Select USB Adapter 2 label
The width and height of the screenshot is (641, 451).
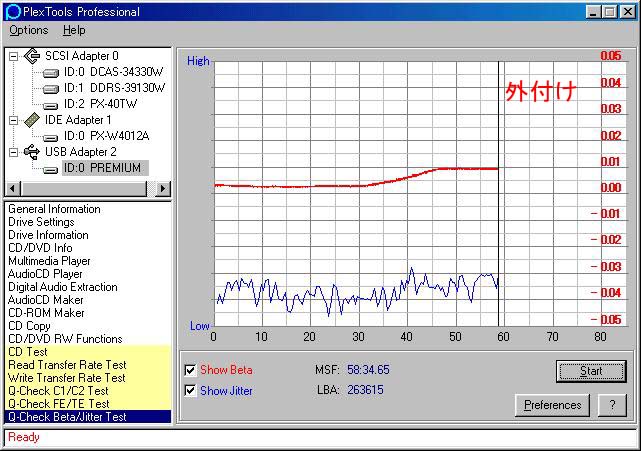tap(81, 152)
